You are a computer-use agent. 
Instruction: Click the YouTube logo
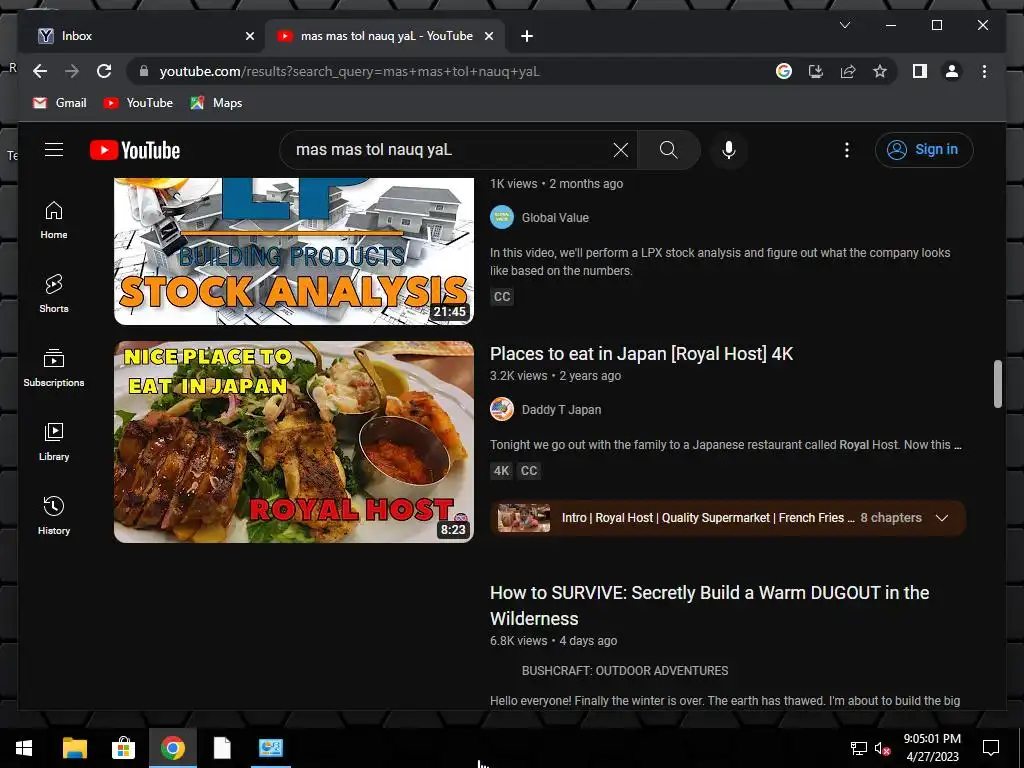(135, 150)
